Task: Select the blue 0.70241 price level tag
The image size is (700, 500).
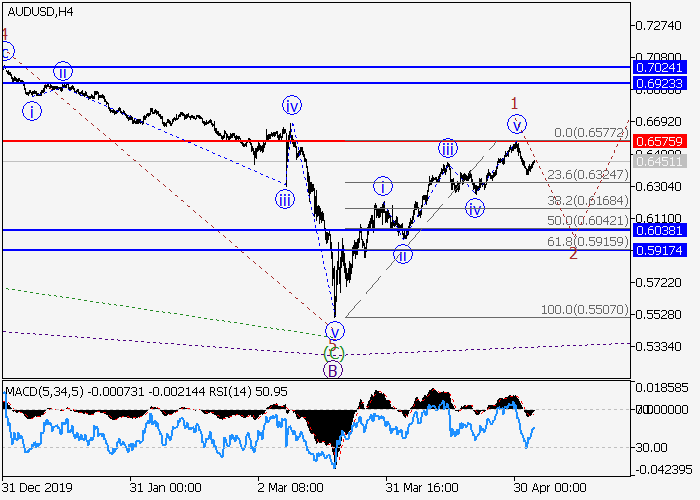Action: [x=658, y=67]
